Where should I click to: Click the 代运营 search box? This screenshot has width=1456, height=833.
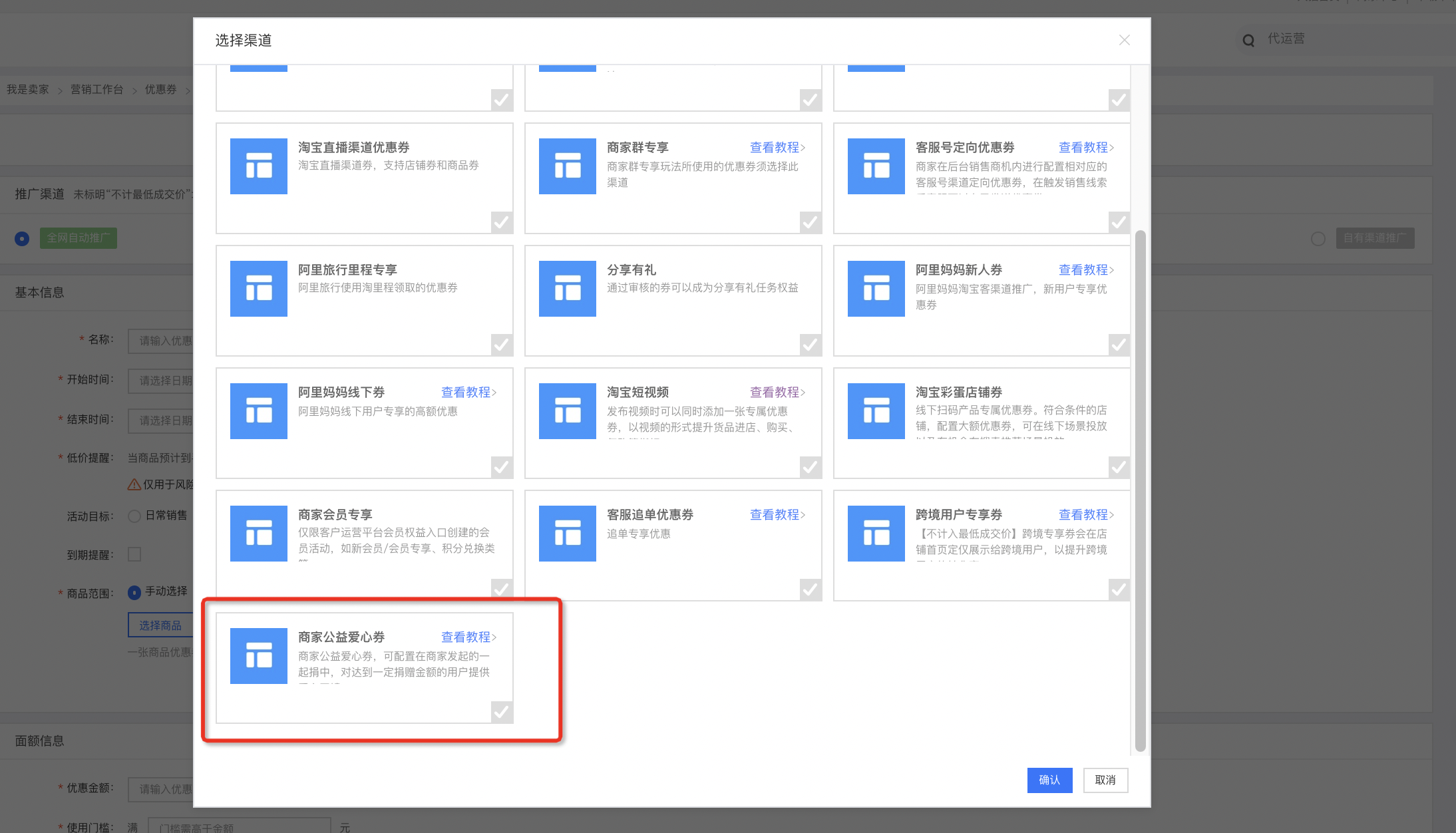(1344, 39)
